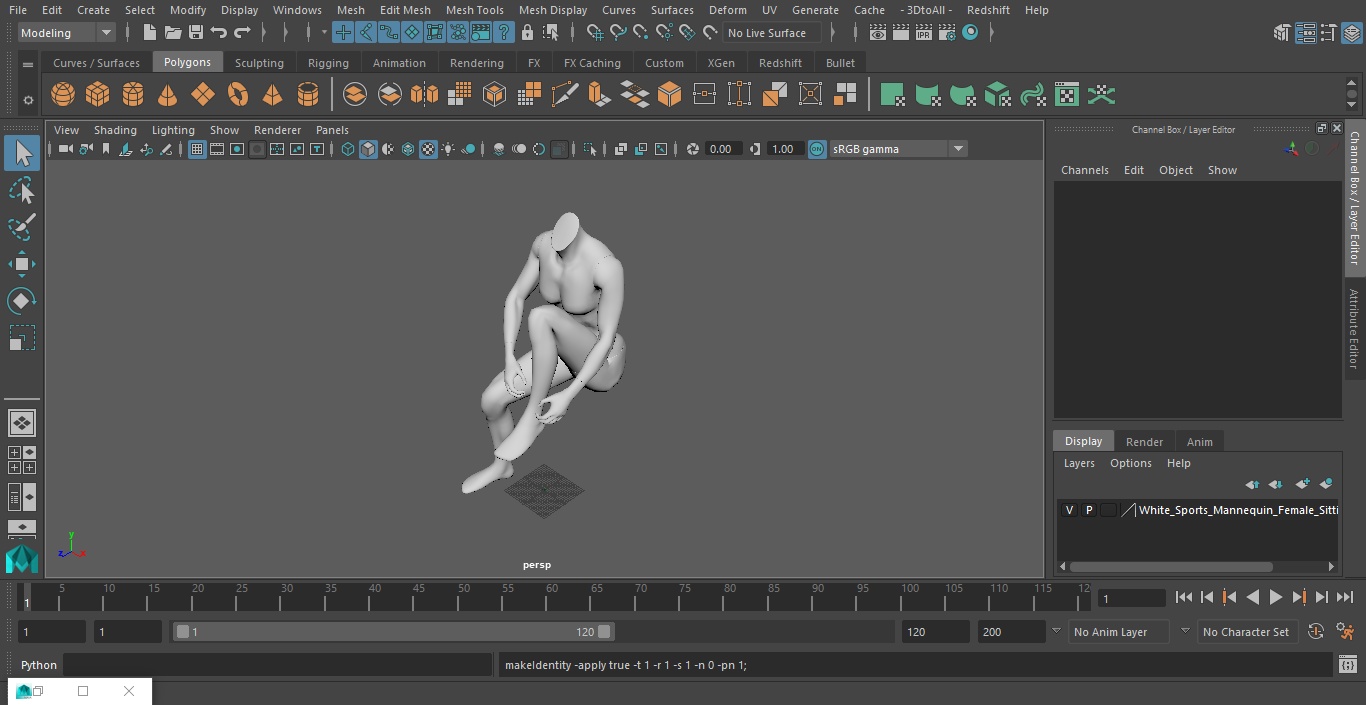Undo the last action
The width and height of the screenshot is (1366, 705).
pos(219,33)
